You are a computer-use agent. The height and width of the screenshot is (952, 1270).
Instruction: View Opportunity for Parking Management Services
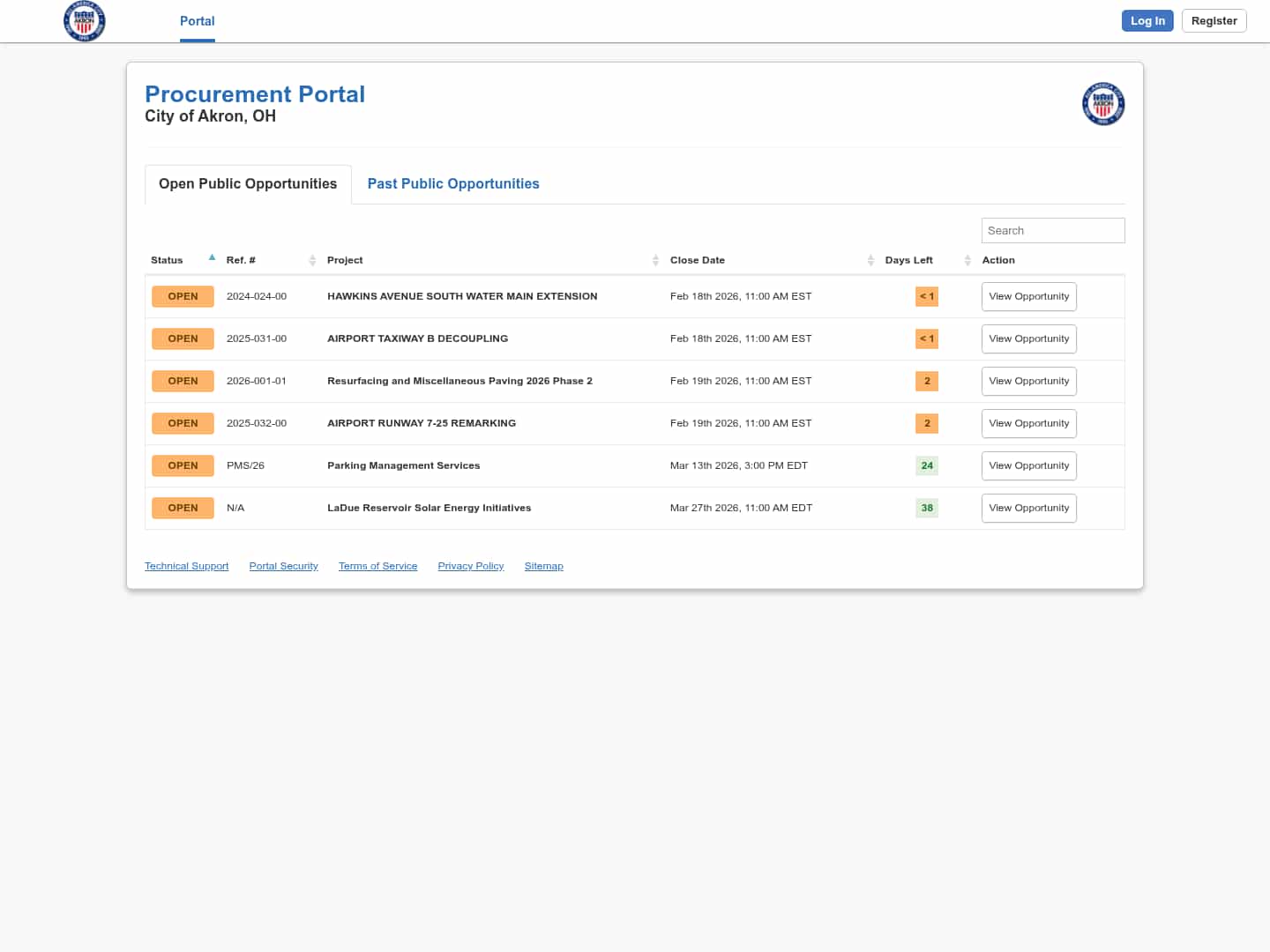[1028, 466]
